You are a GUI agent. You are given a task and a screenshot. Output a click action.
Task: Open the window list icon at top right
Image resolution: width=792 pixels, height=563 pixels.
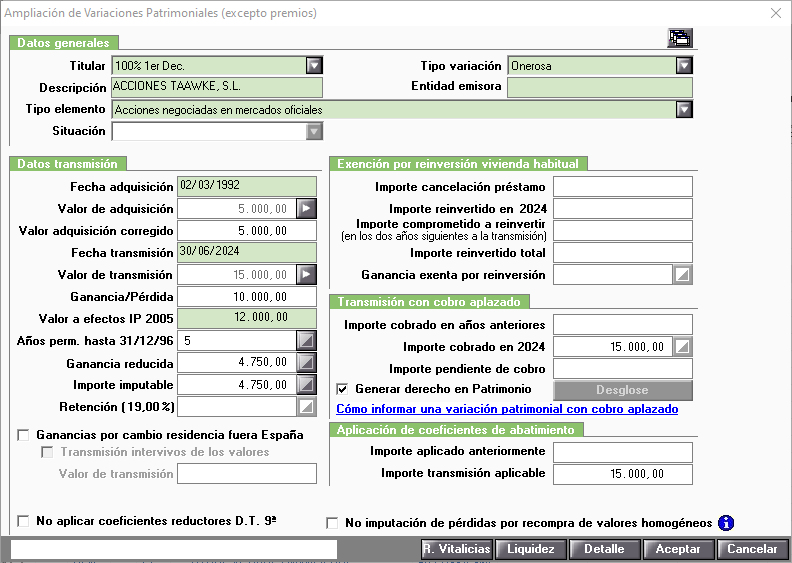click(680, 38)
